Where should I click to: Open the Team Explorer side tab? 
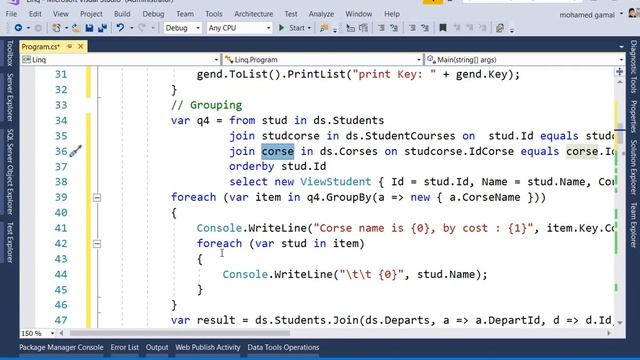click(x=633, y=225)
